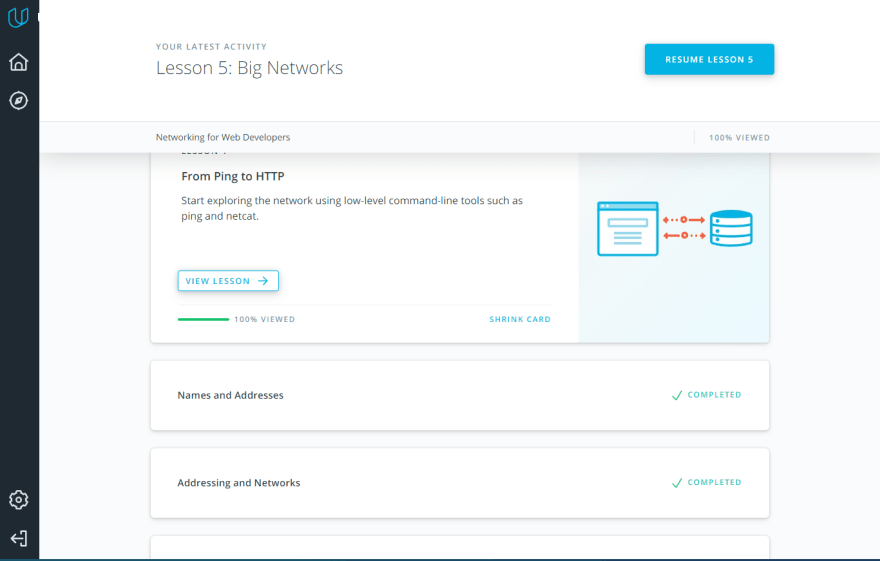
Task: Click Networking for Web Developers course title
Action: tap(223, 137)
